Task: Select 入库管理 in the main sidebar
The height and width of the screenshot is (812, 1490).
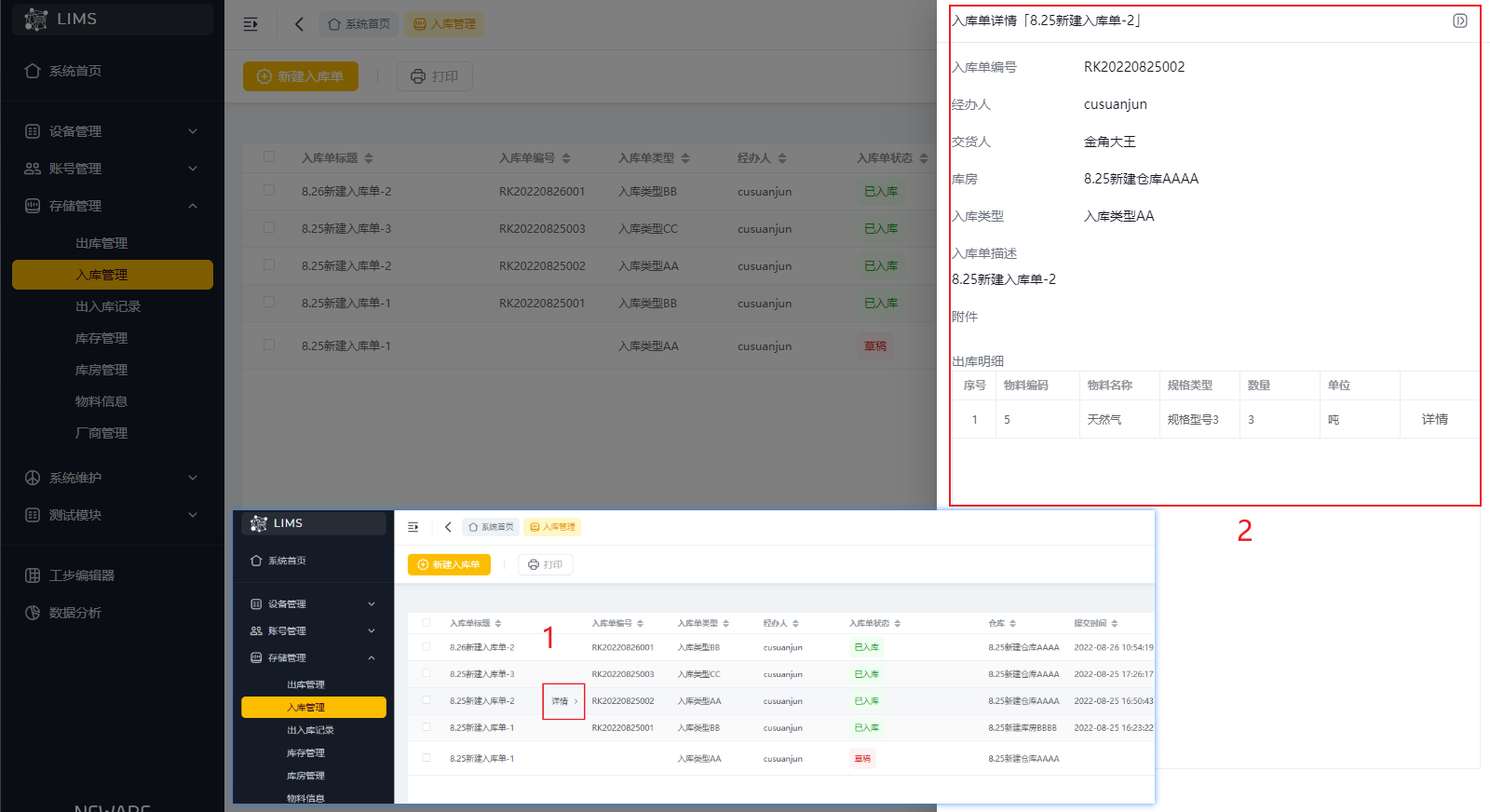Action: (112, 275)
